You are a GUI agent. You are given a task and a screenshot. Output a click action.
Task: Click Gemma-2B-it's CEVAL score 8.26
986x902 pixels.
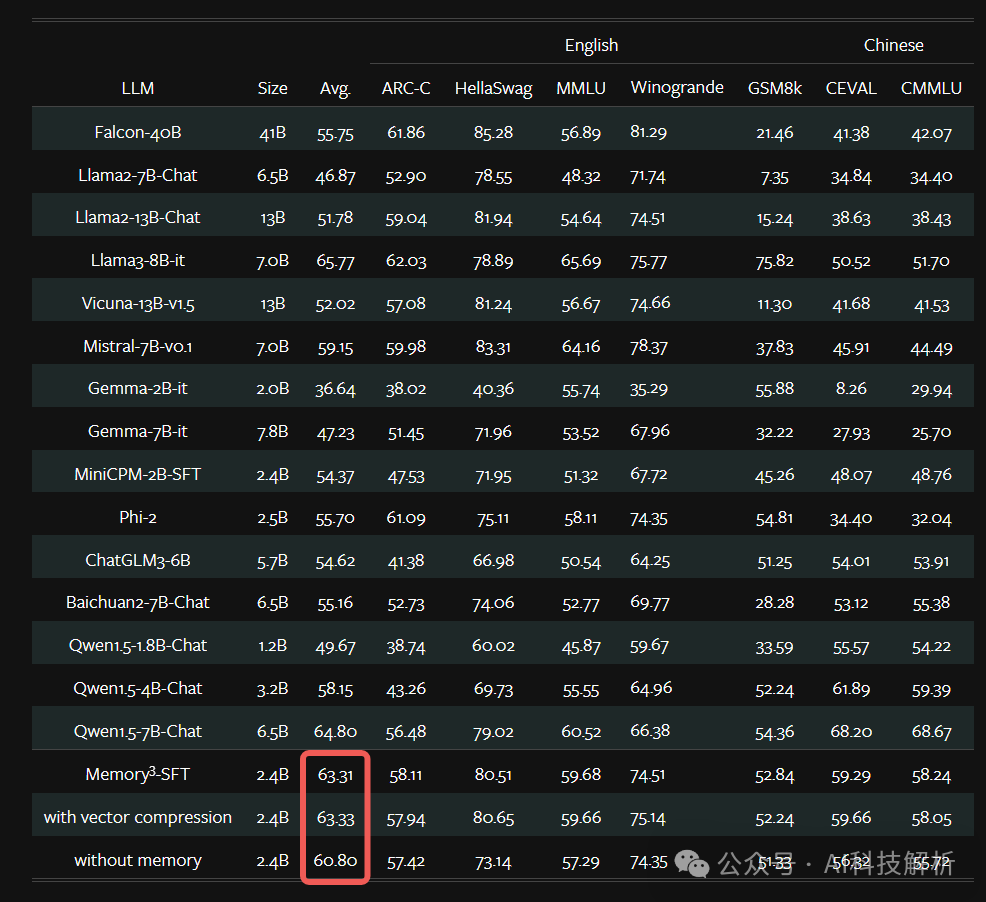click(851, 389)
